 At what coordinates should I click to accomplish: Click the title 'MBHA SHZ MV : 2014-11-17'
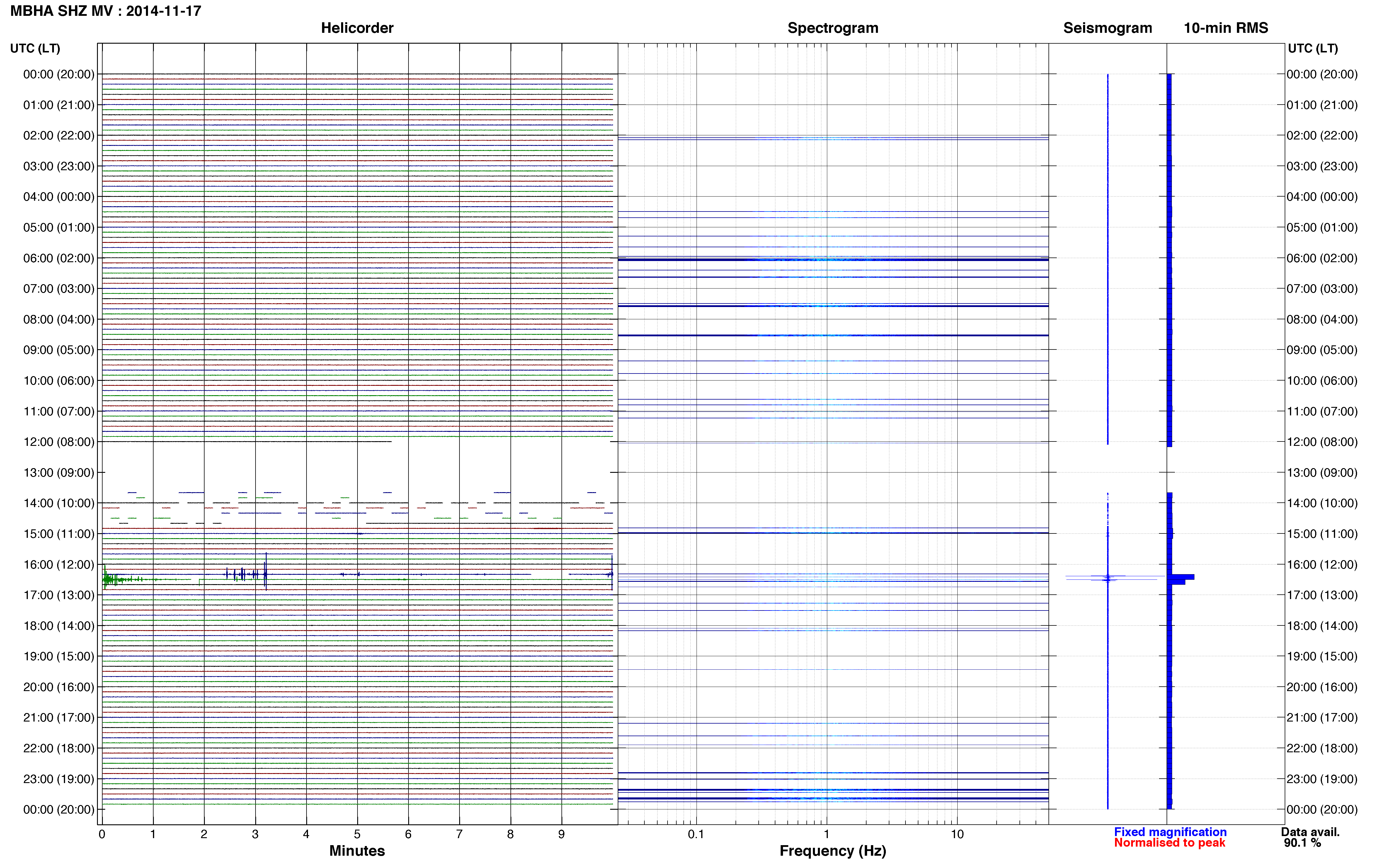click(x=106, y=11)
